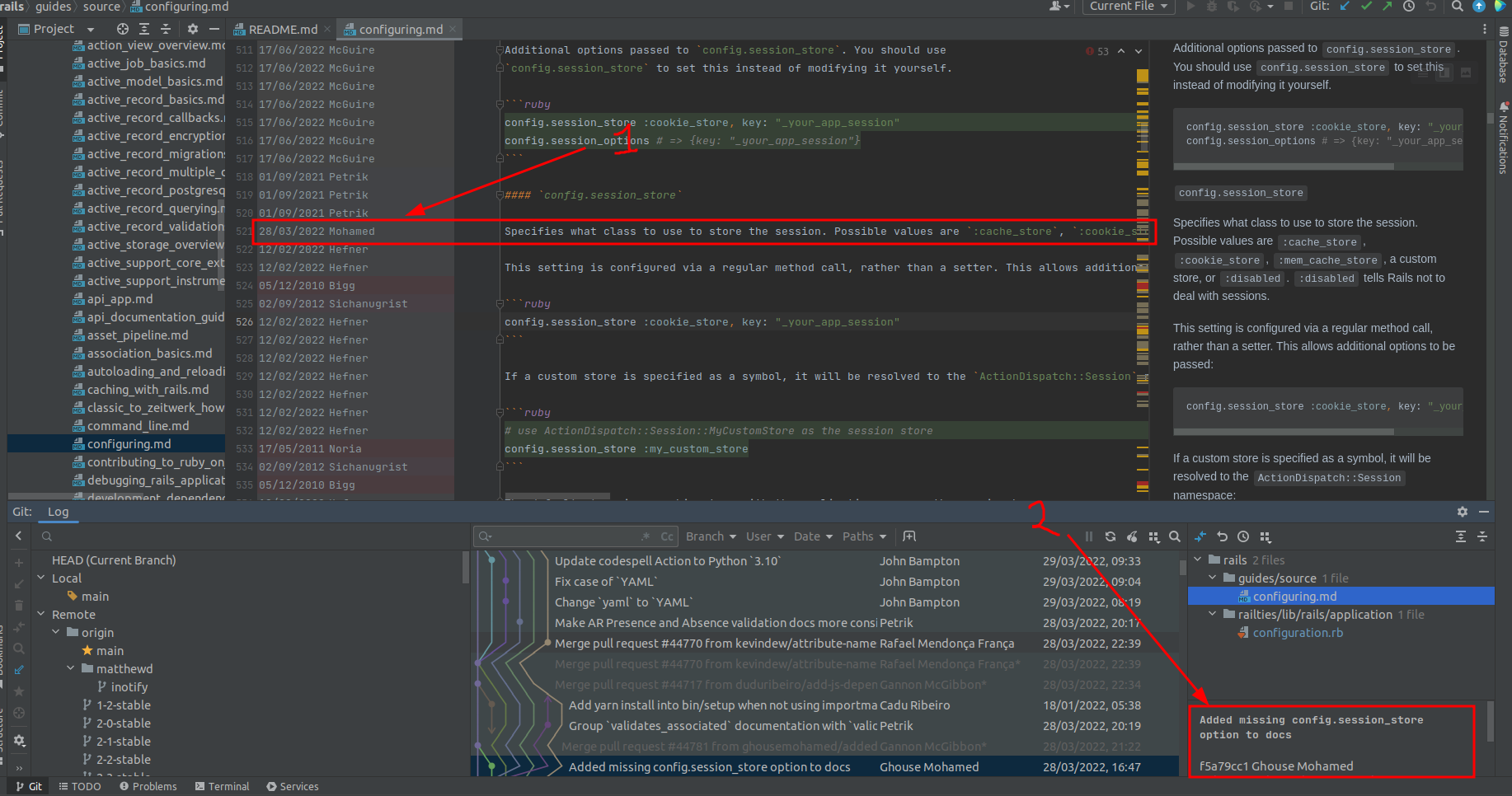The image size is (1512, 796).
Task: Collapse guides/source folder in changes tree
Action: (x=1213, y=578)
